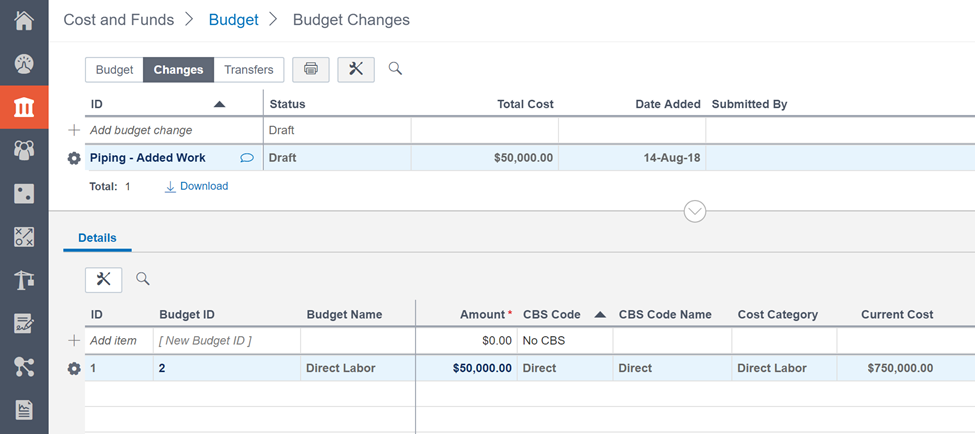Open the Resources people icon in sidebar
The width and height of the screenshot is (975, 434).
pyautogui.click(x=24, y=150)
